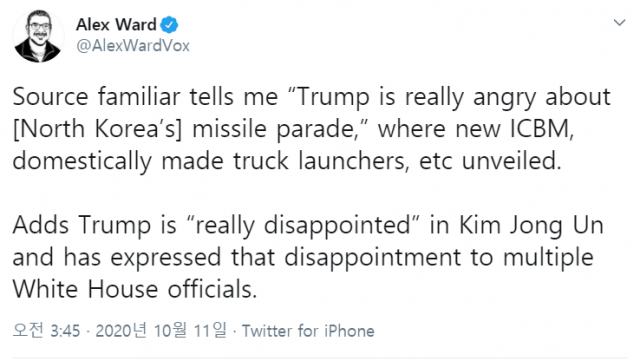
Task: Open the @AlexWardVox handle link
Action: coord(133,45)
